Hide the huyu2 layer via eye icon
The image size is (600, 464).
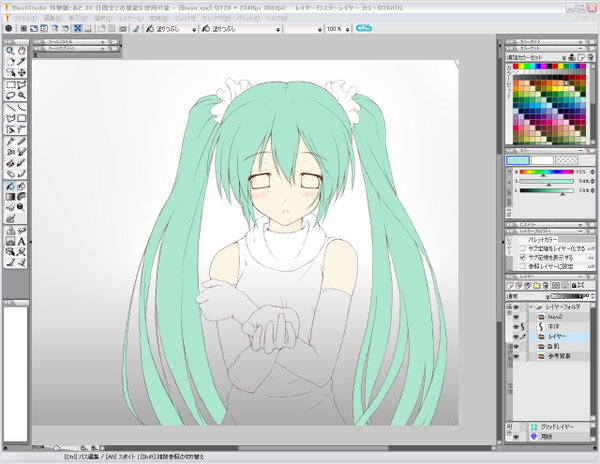[516, 317]
